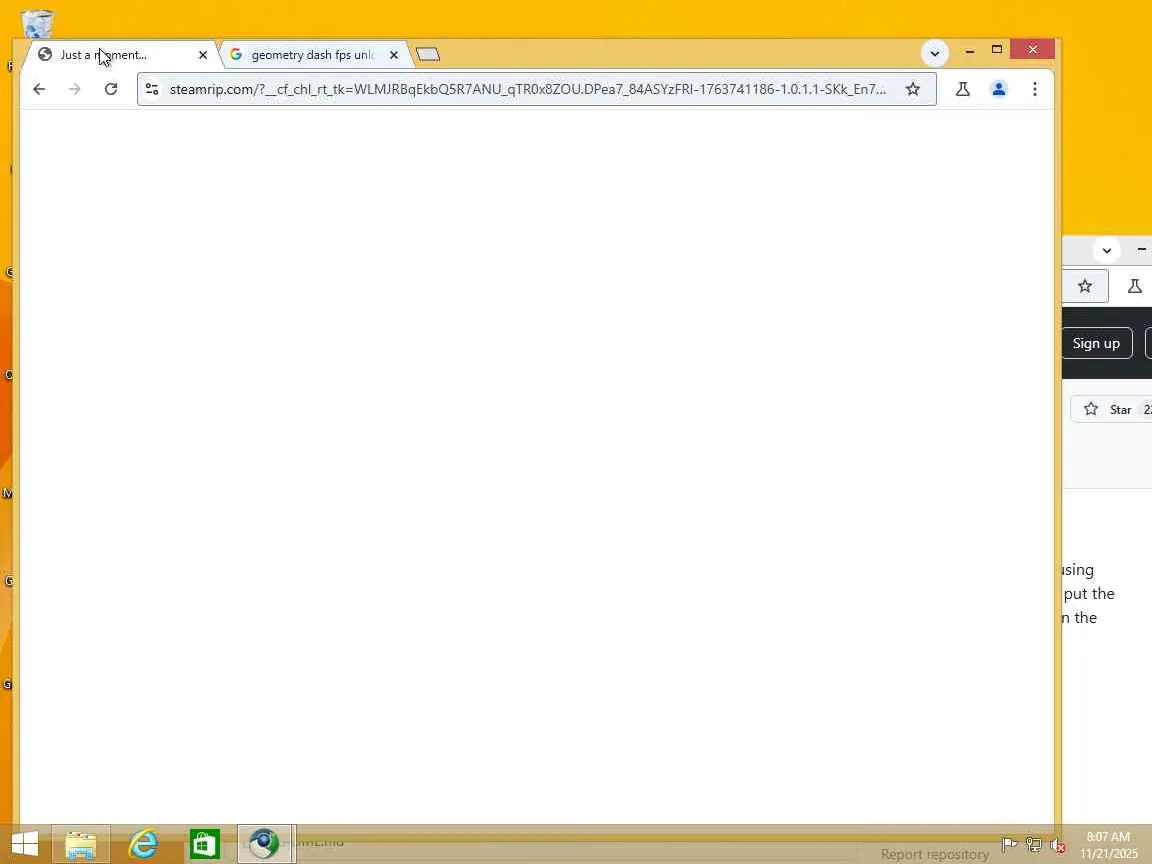
Task: Go back to the previous page
Action: (39, 89)
